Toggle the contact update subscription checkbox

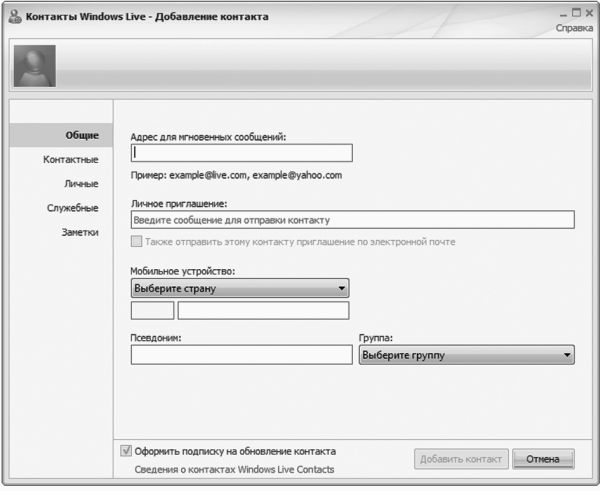coord(125,451)
